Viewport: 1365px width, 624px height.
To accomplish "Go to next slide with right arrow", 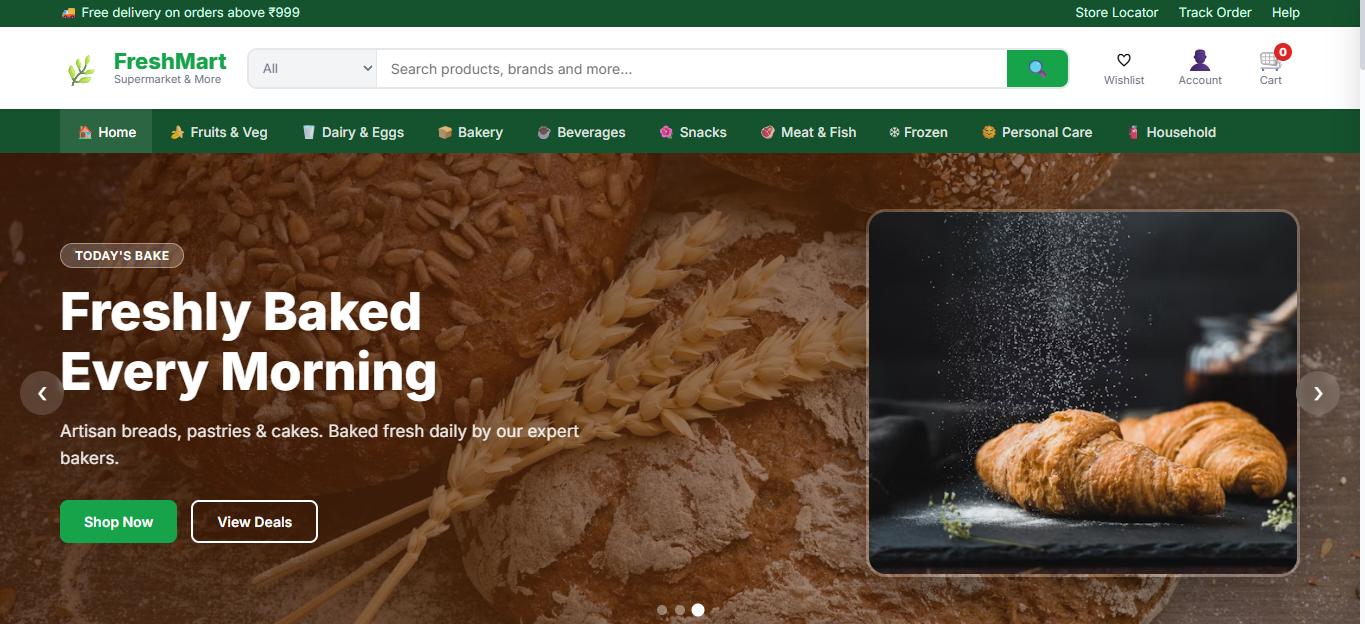I will [1318, 394].
